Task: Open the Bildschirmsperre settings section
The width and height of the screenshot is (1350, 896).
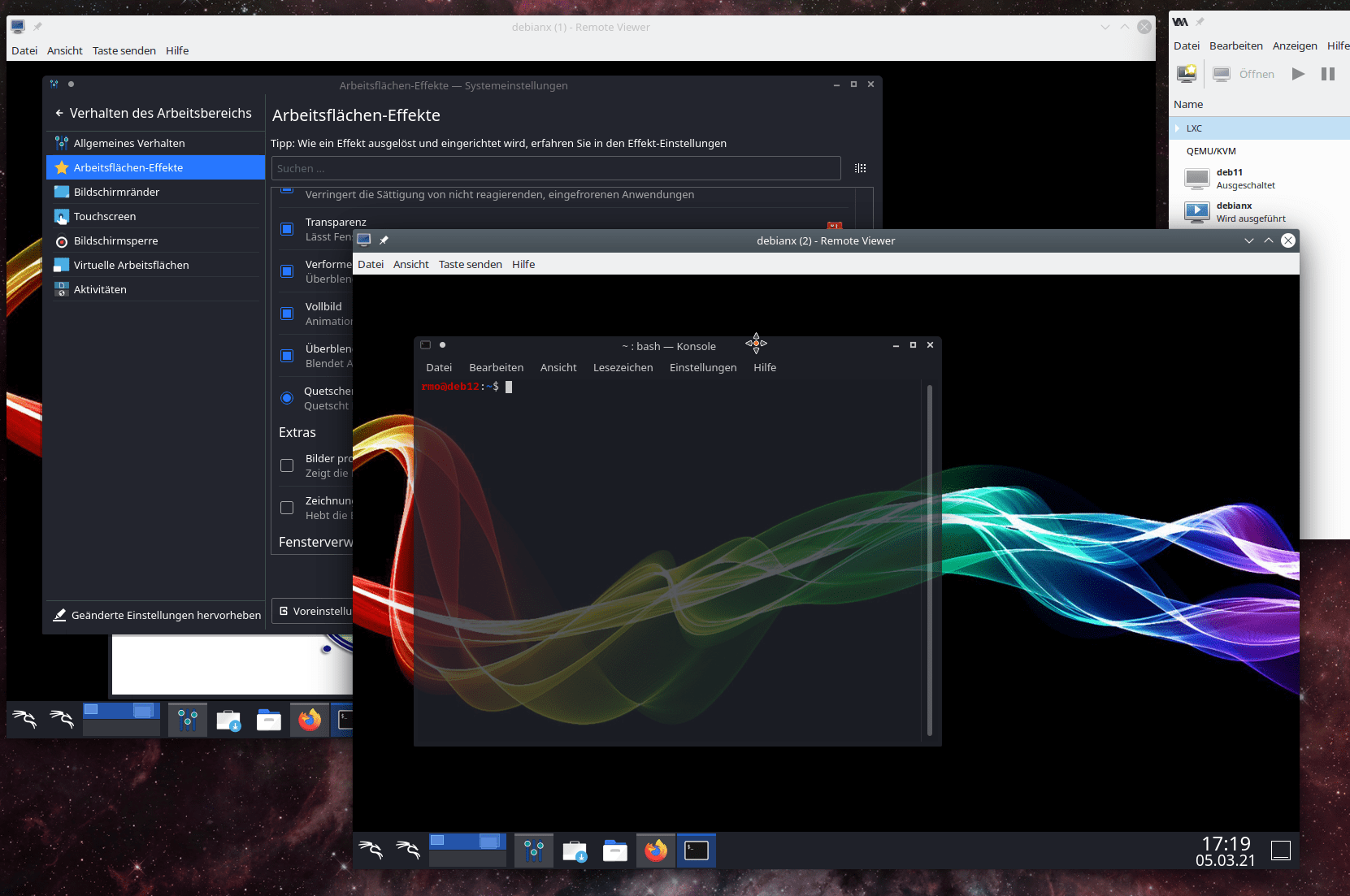Action: tap(114, 240)
